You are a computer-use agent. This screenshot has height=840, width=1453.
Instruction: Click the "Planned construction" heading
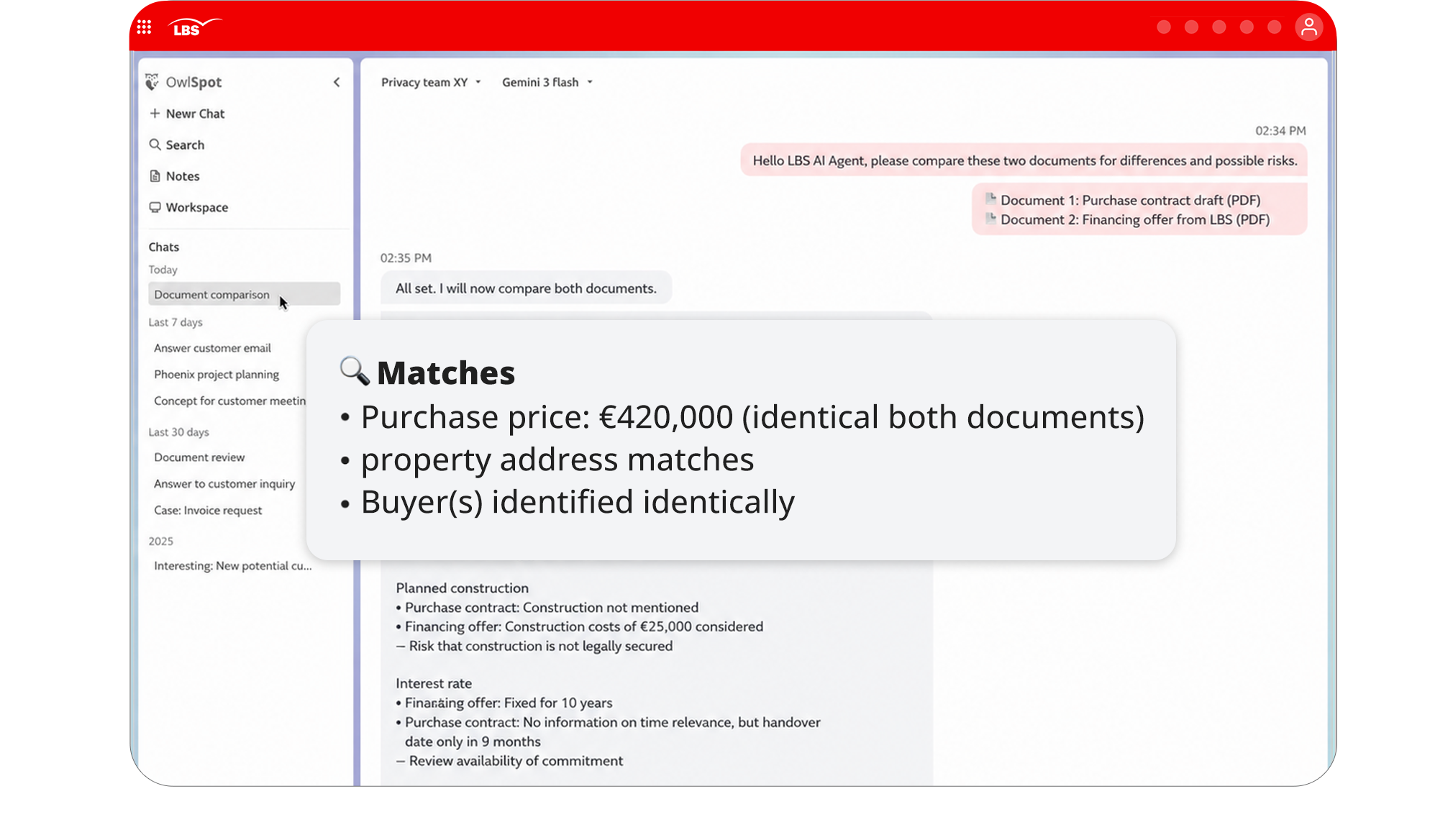(462, 588)
